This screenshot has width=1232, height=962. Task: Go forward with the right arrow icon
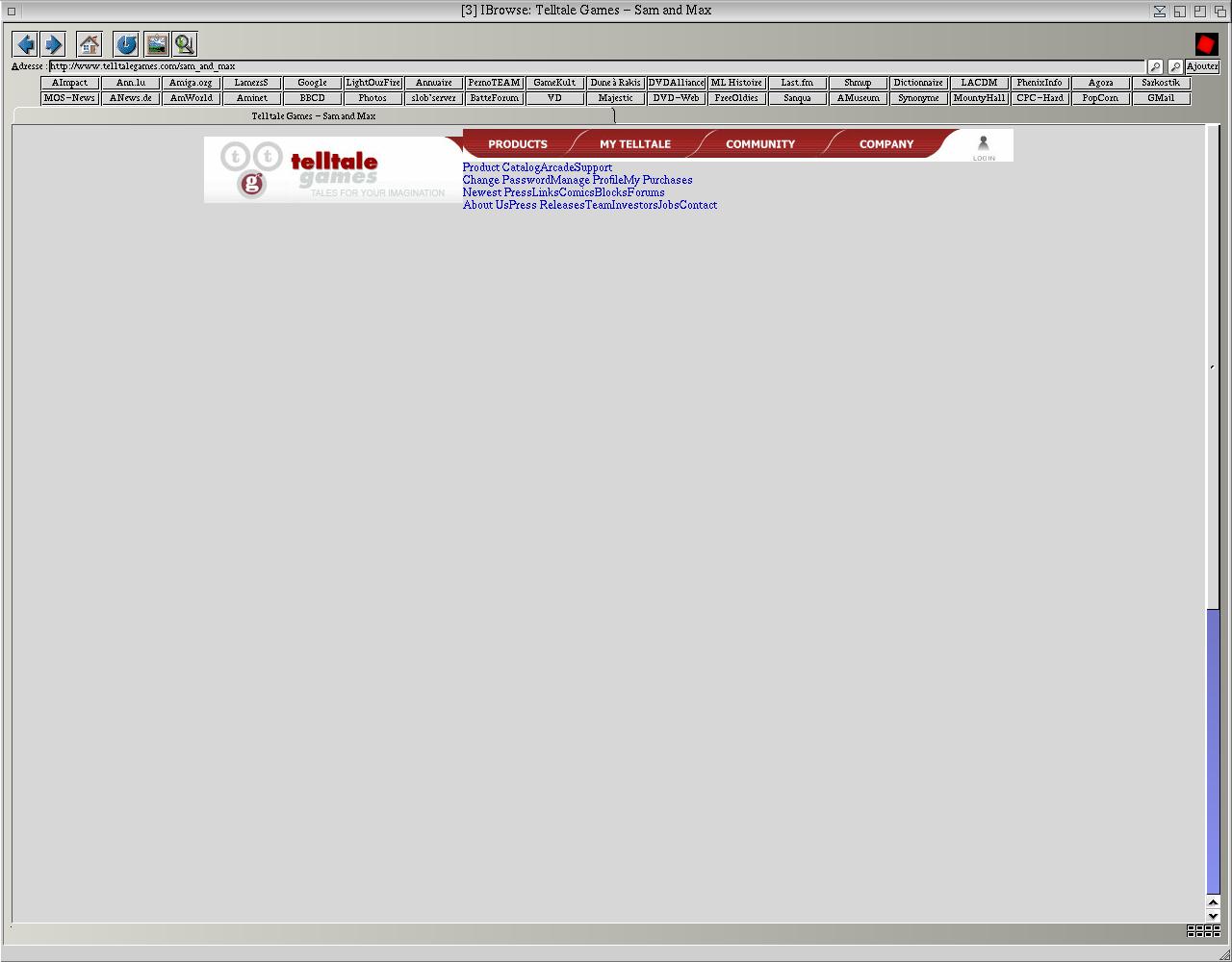(x=53, y=44)
